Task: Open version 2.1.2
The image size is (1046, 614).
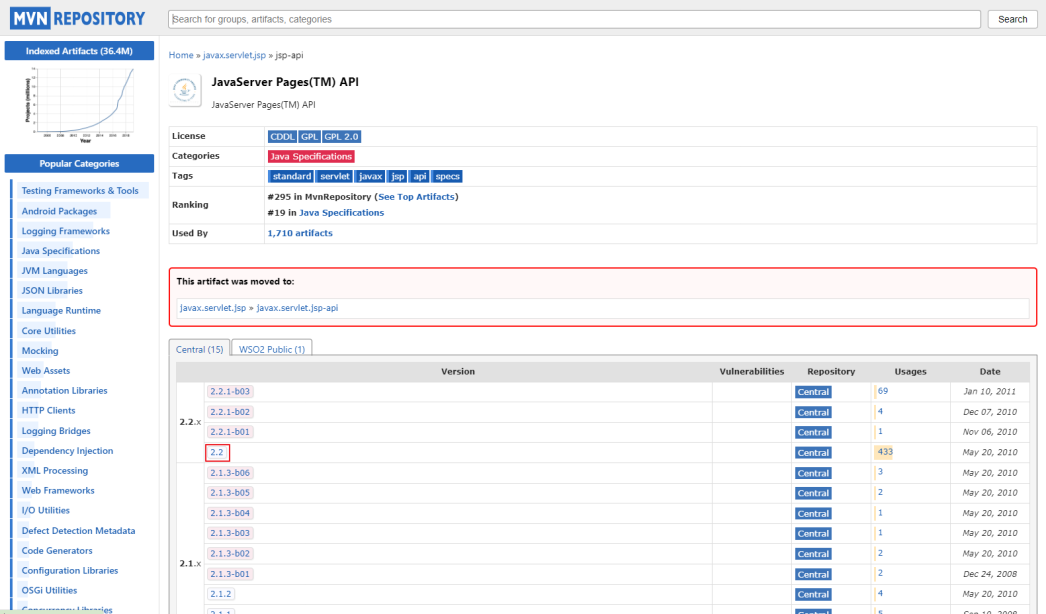Action: pyautogui.click(x=220, y=594)
